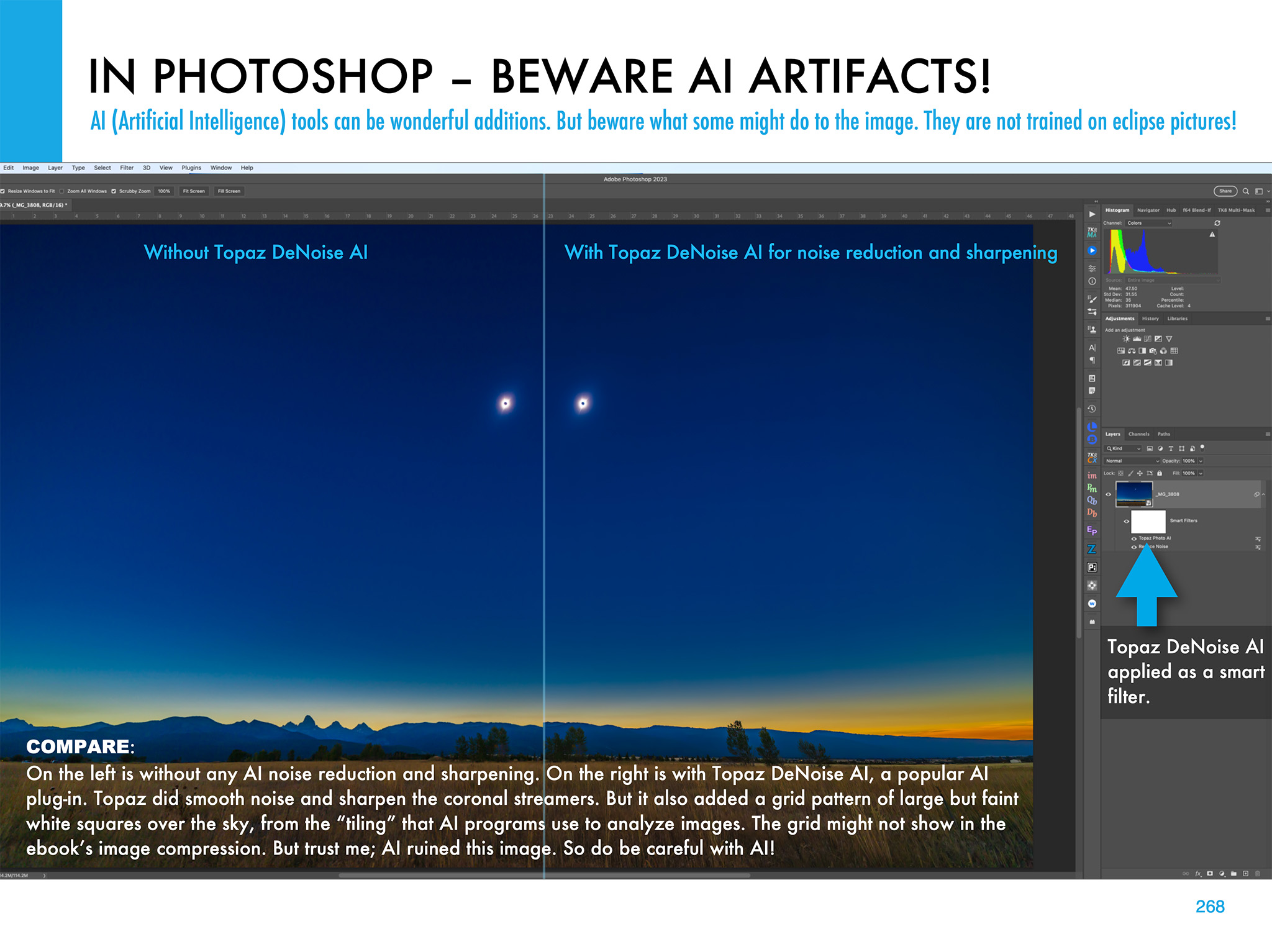Click the Brightness/Contrast adjustment icon

pos(1126,339)
